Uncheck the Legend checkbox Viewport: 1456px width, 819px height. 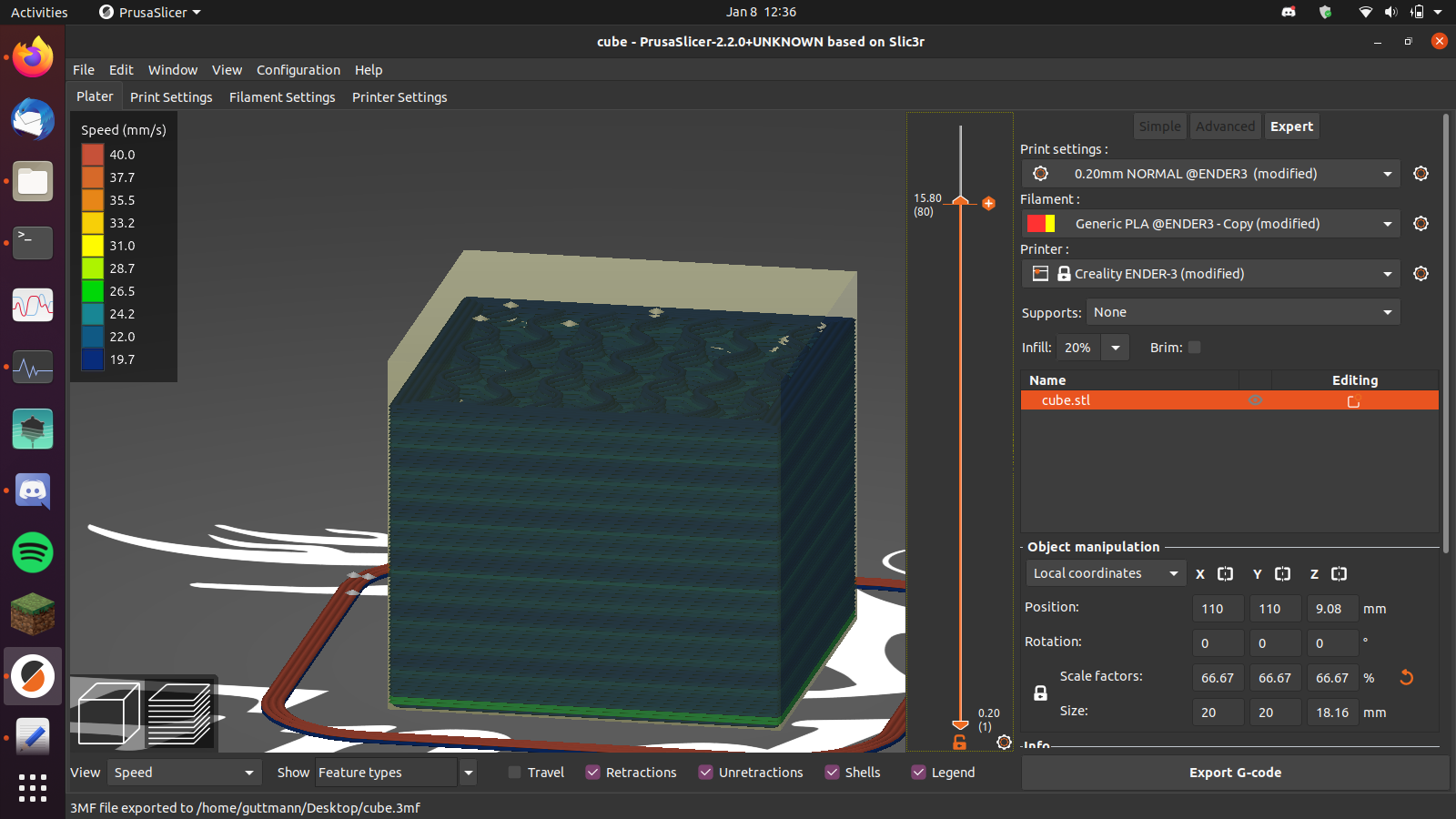click(x=918, y=773)
